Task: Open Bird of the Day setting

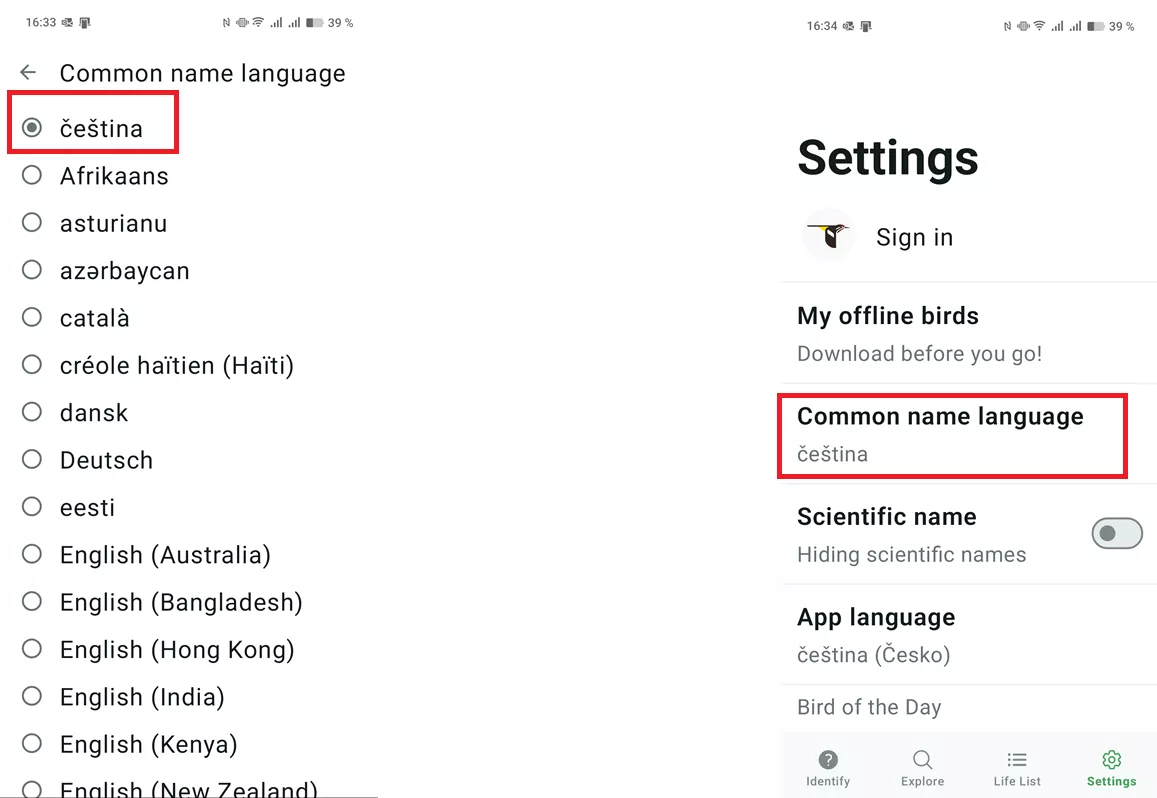Action: tap(869, 707)
